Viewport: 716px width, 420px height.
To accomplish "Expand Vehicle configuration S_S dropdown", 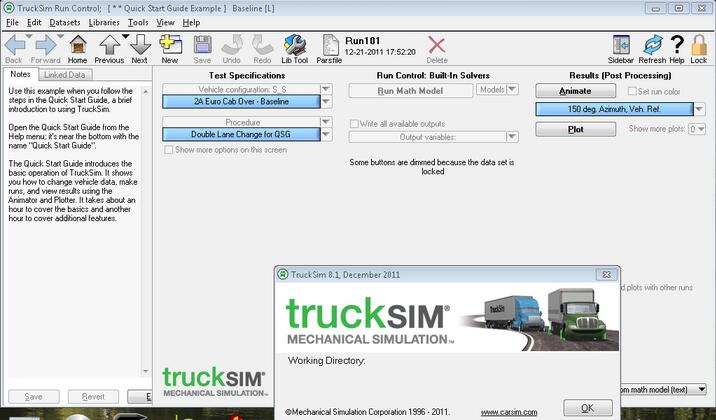I will click(x=326, y=89).
